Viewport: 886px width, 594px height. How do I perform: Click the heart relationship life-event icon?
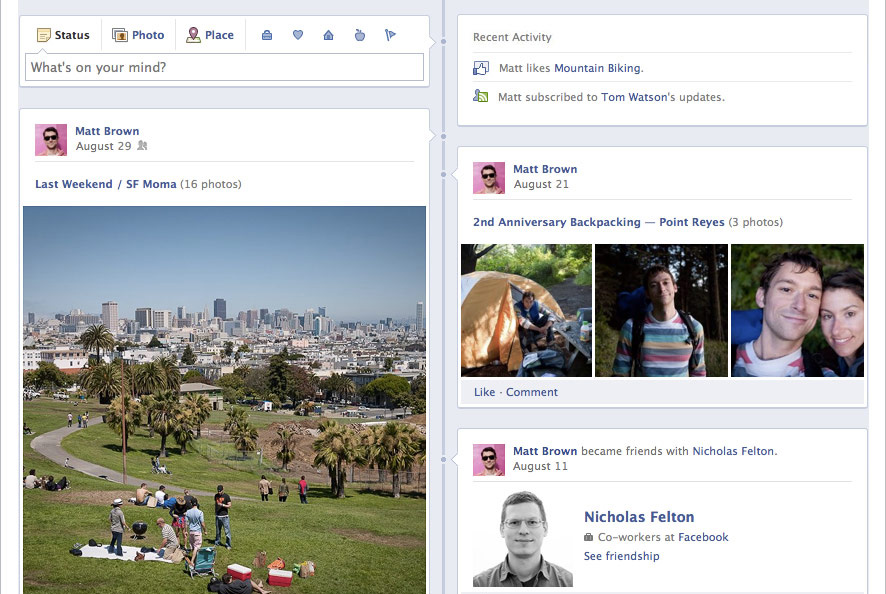tap(297, 35)
